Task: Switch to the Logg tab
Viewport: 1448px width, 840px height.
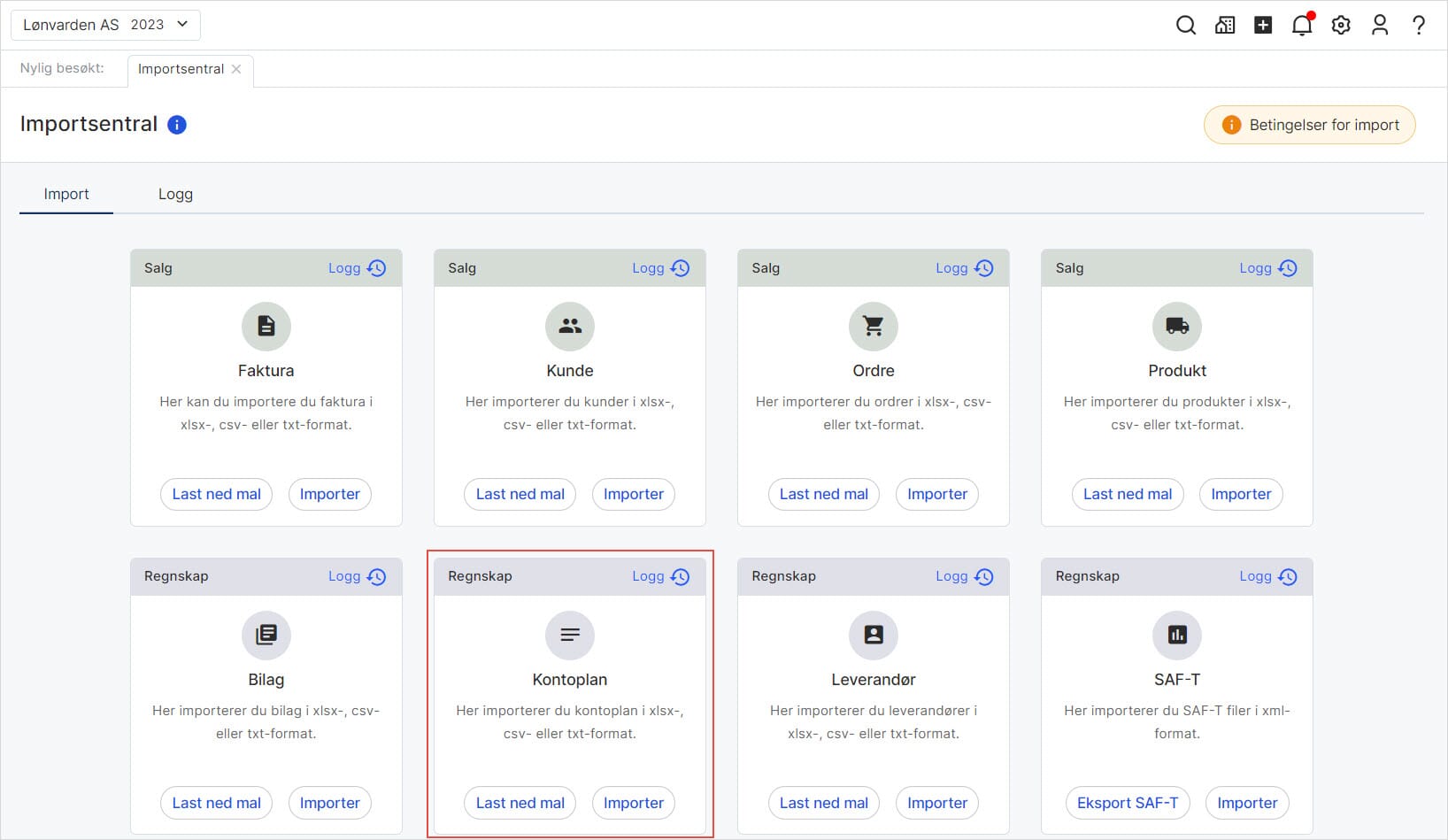Action: click(175, 194)
